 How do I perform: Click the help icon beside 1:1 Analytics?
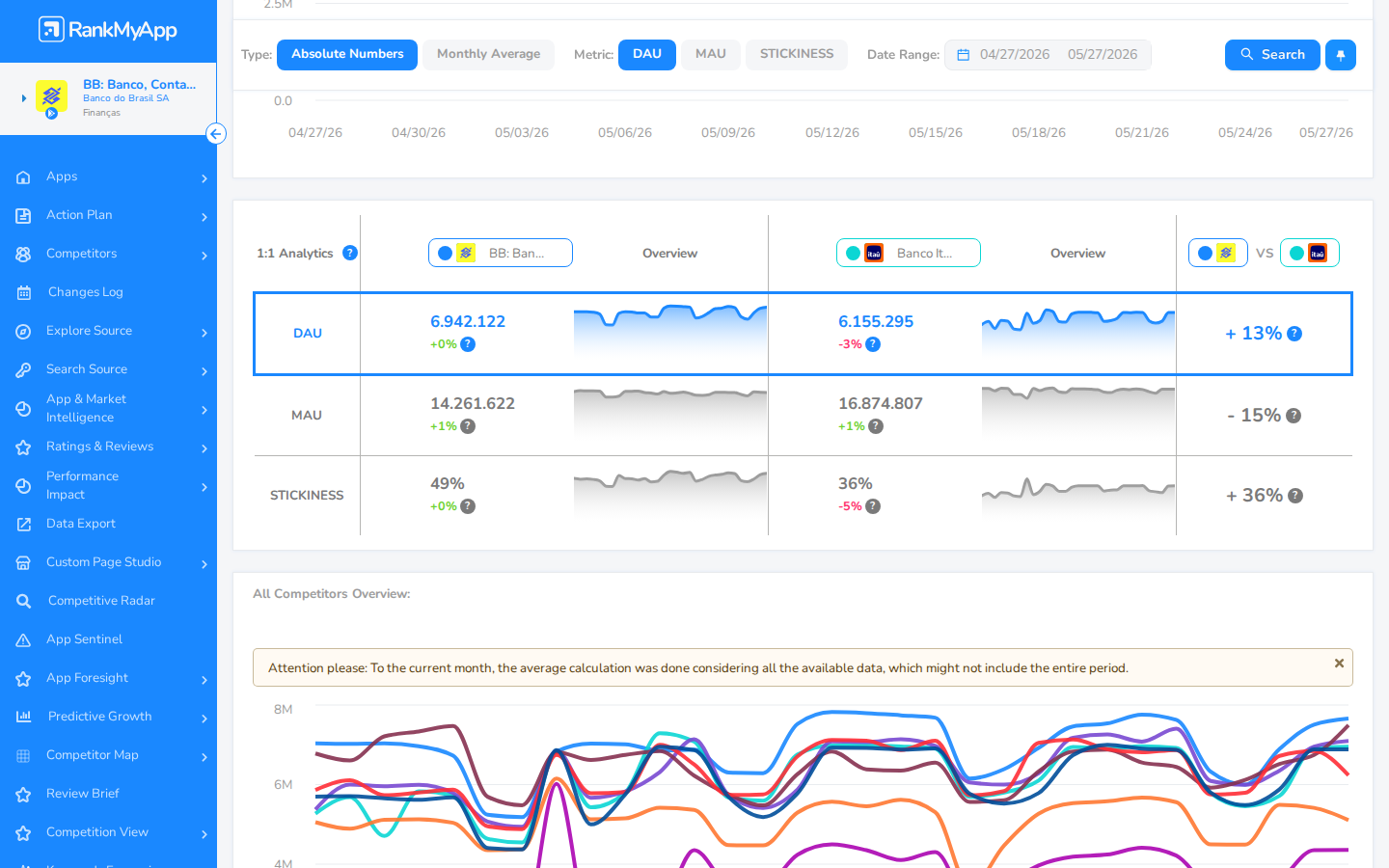pyautogui.click(x=350, y=253)
